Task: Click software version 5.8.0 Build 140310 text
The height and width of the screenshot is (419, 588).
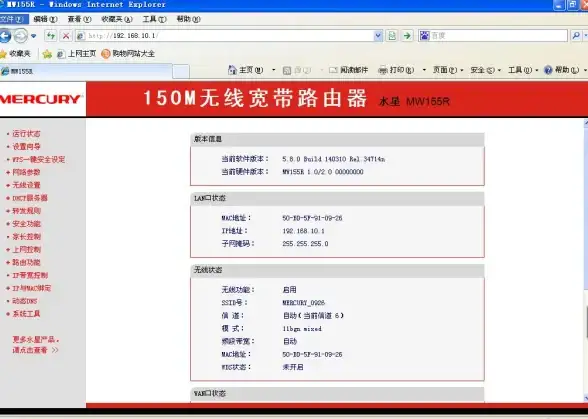Action: coord(333,159)
